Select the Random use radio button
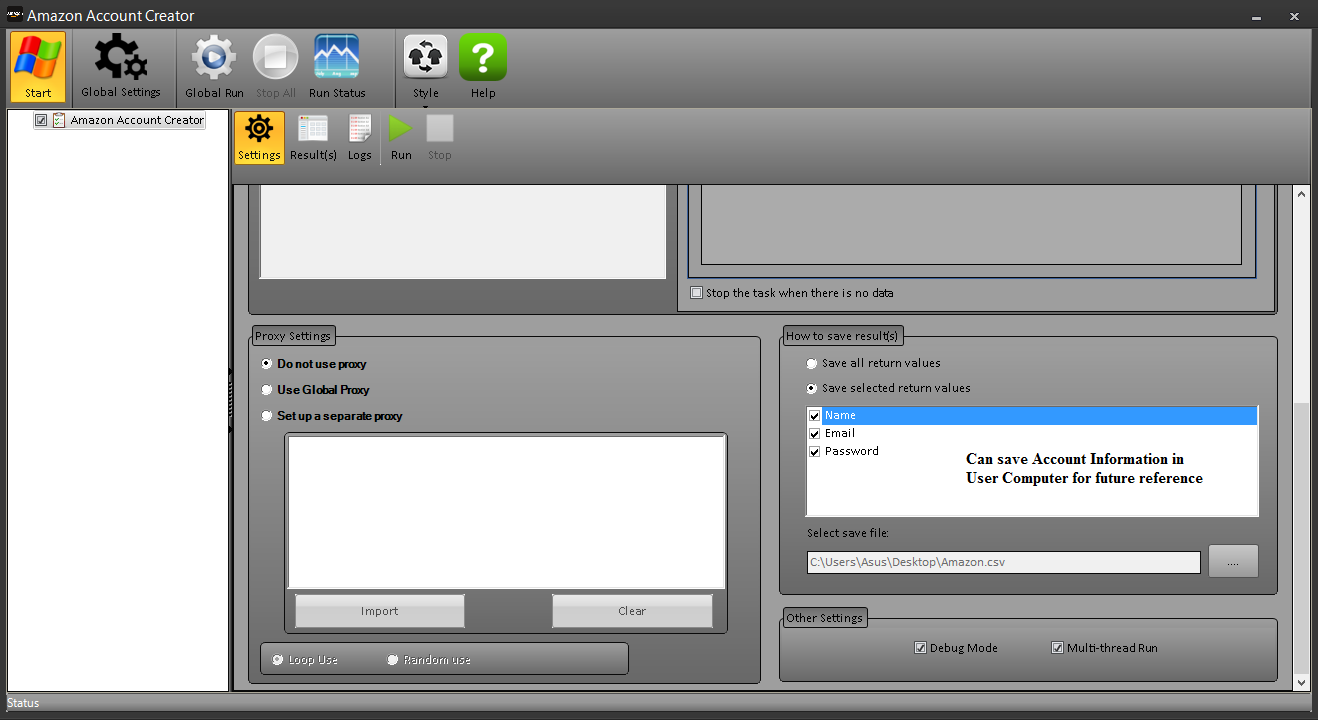 (x=393, y=660)
